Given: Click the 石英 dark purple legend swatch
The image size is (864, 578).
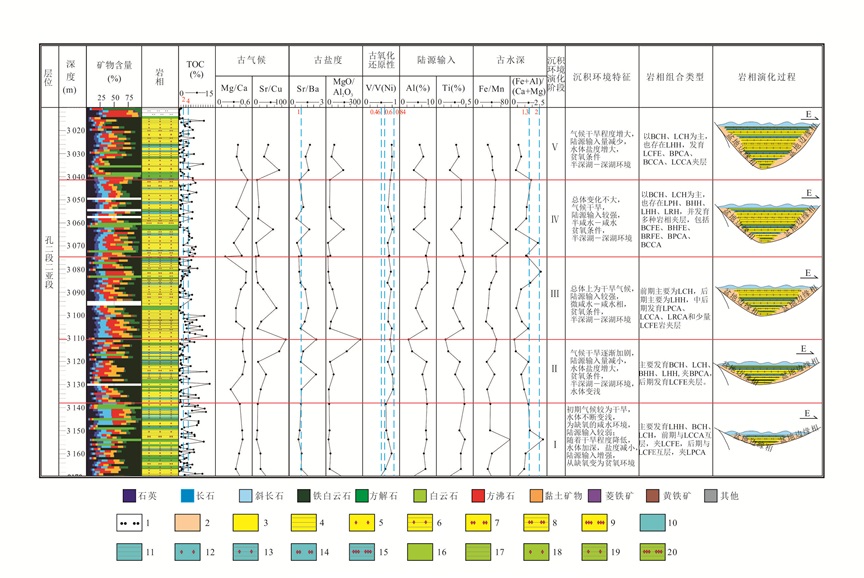Looking at the screenshot, I should pos(129,495).
